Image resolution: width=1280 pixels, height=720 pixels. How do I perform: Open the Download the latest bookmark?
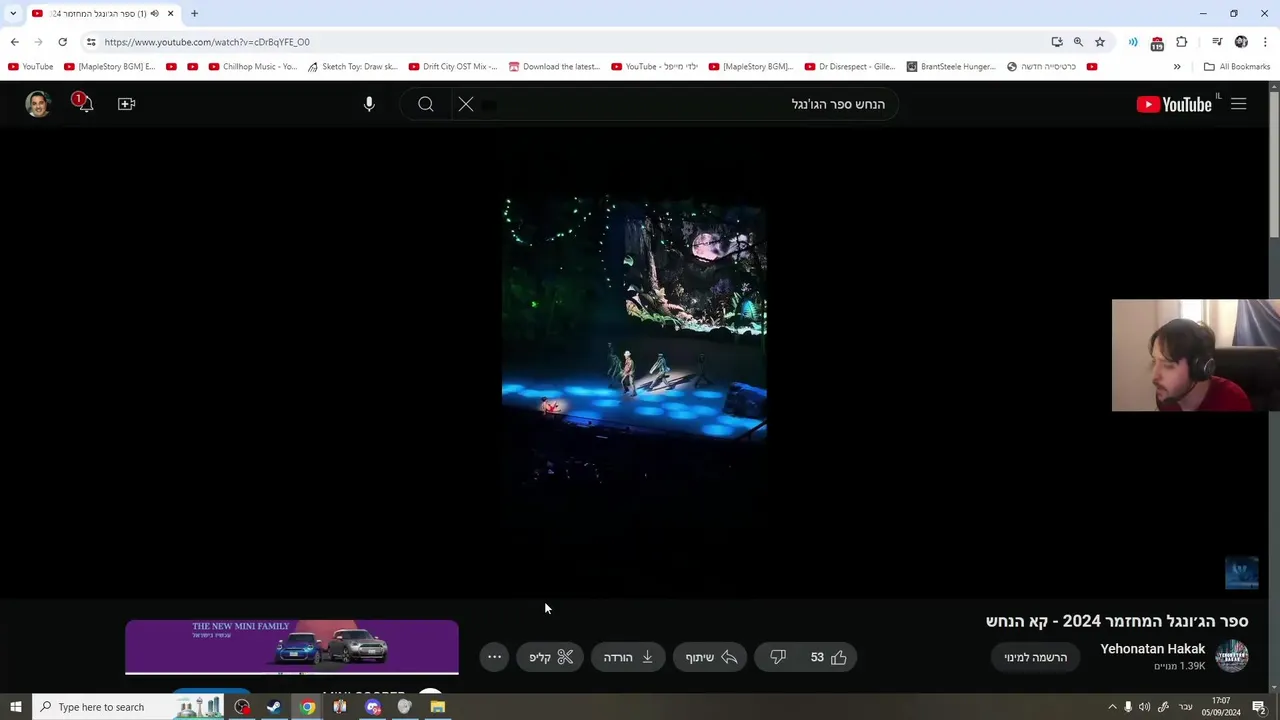point(554,66)
